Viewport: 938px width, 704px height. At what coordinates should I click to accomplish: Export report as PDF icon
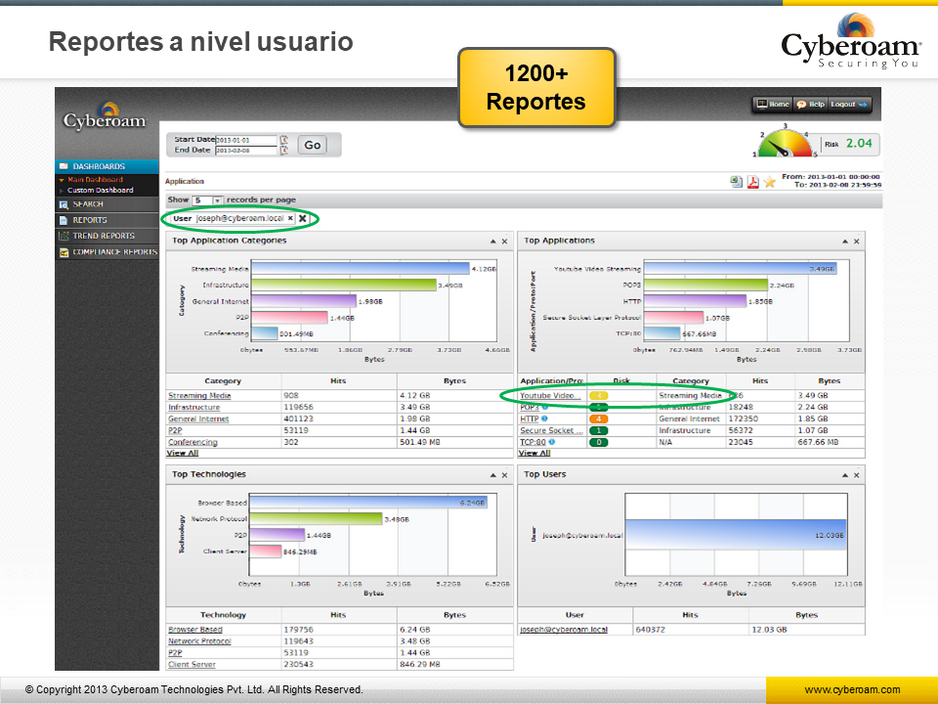pos(752,182)
